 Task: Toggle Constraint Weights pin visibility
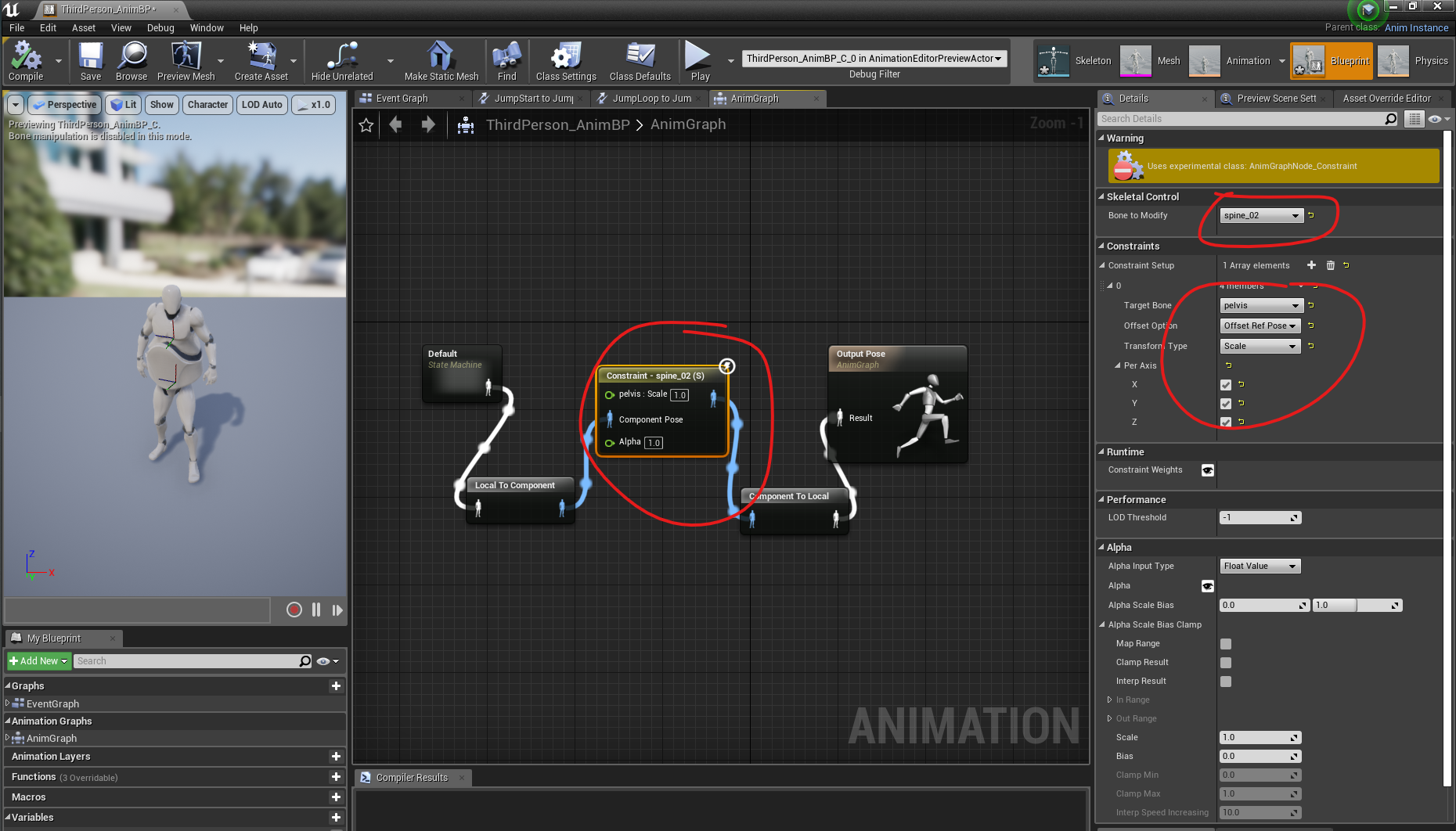[1208, 470]
